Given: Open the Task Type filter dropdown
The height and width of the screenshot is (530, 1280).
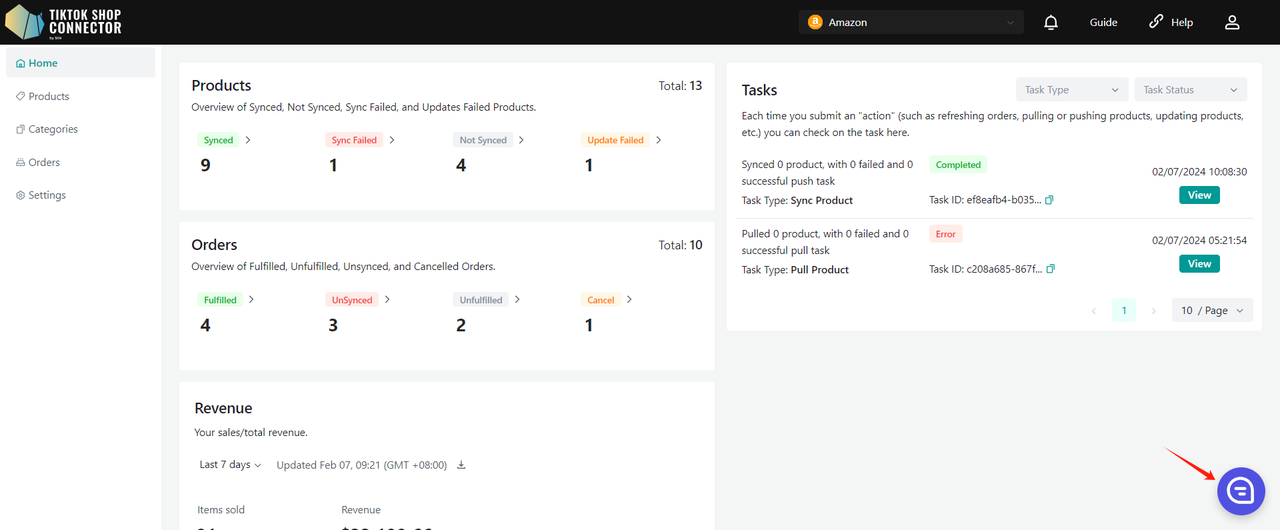Looking at the screenshot, I should [x=1071, y=90].
